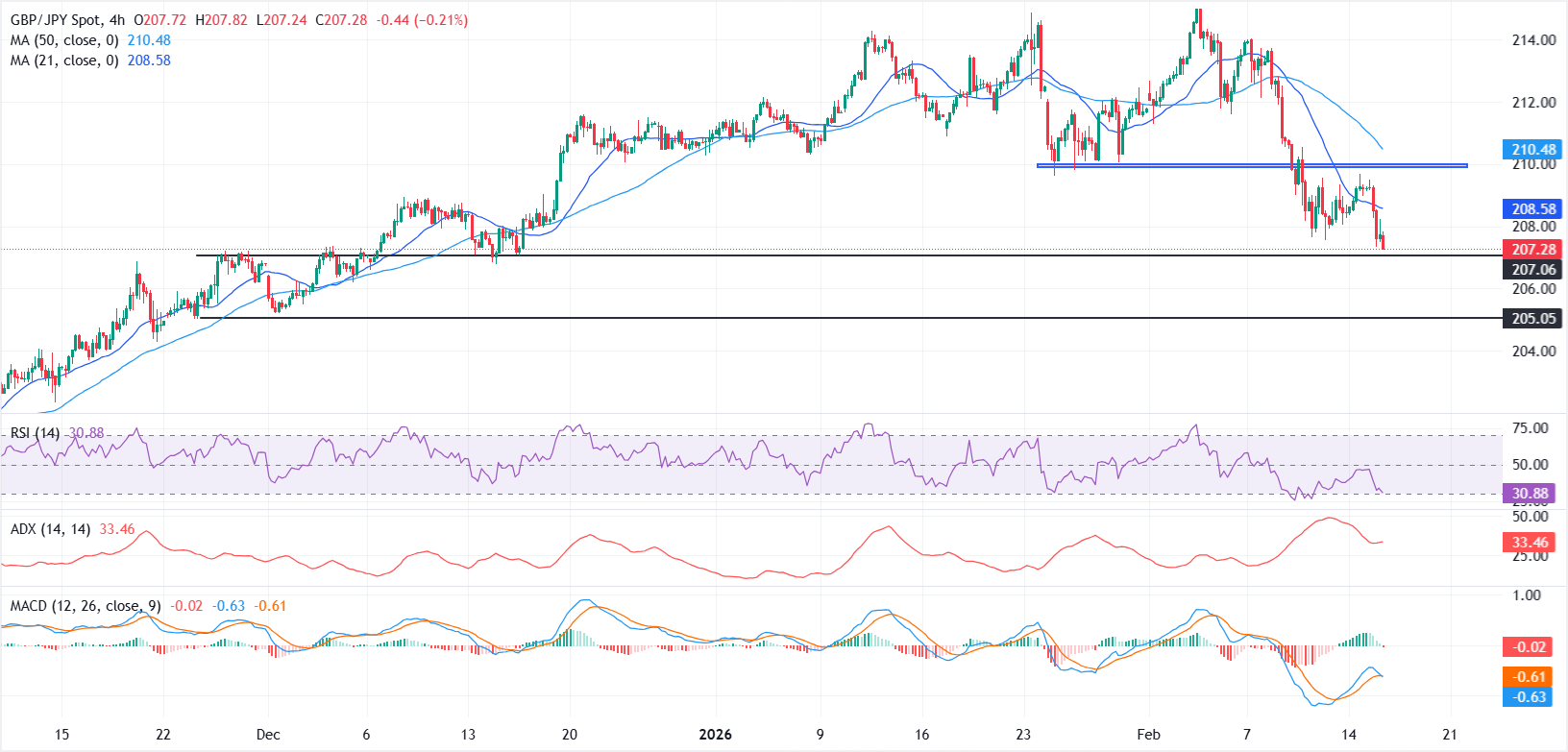The width and height of the screenshot is (1568, 752).
Task: Click the Dec label on date axis
Action: tap(268, 735)
